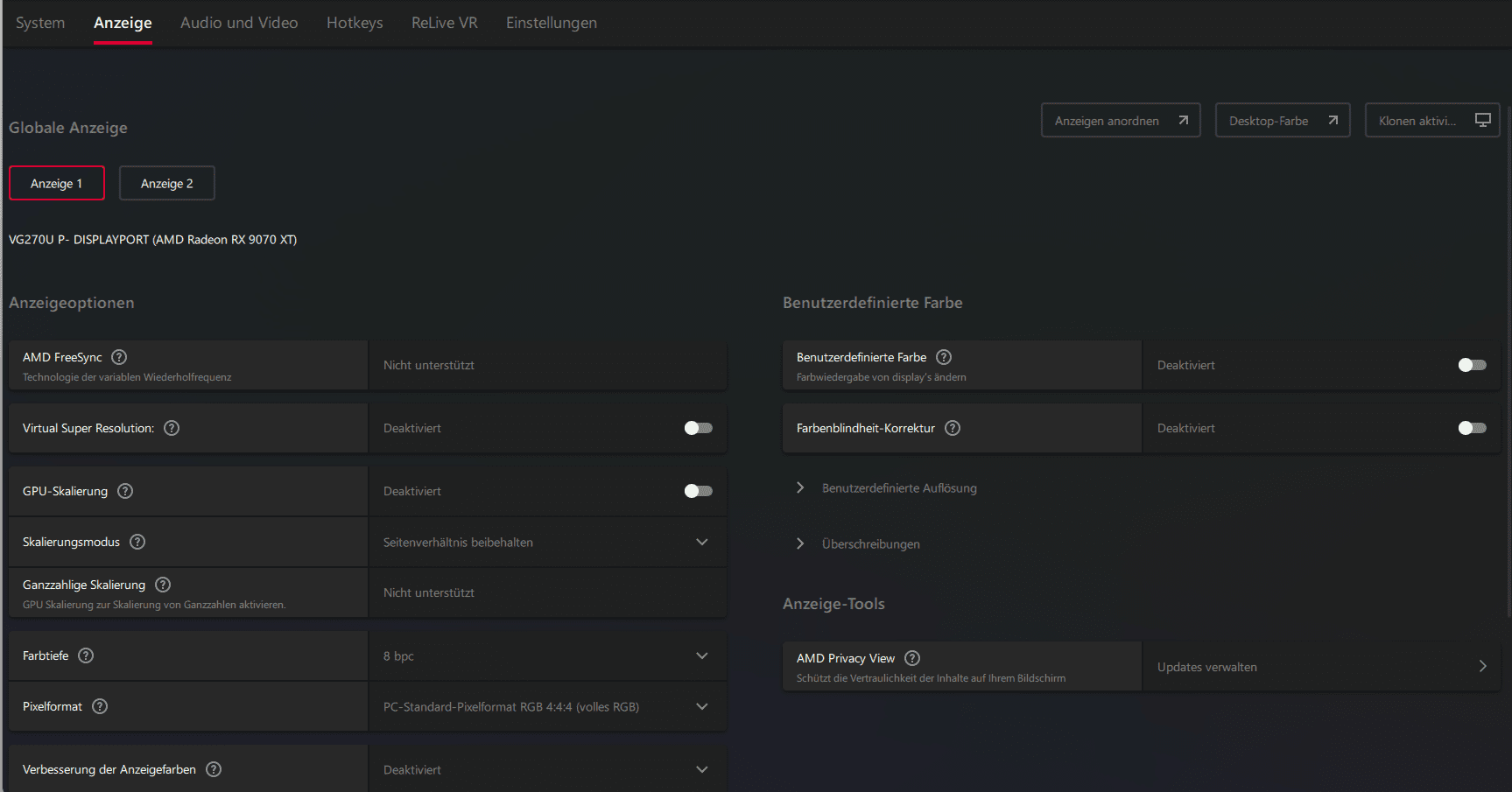Click the Klonen aktivi... button label
Image resolution: width=1512 pixels, height=792 pixels.
pos(1417,121)
